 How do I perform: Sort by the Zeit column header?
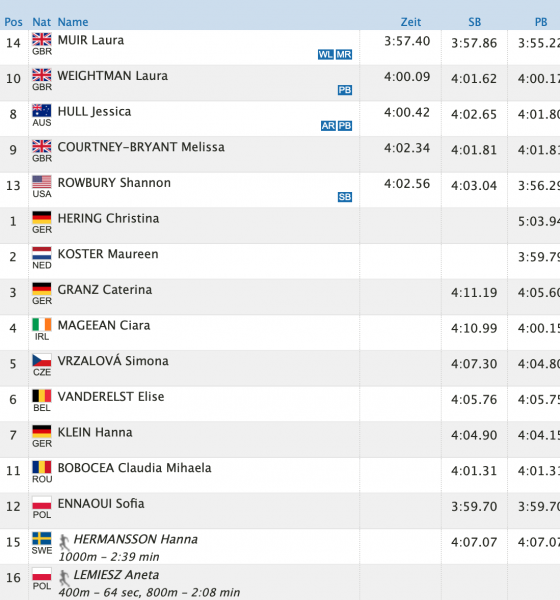coord(411,22)
